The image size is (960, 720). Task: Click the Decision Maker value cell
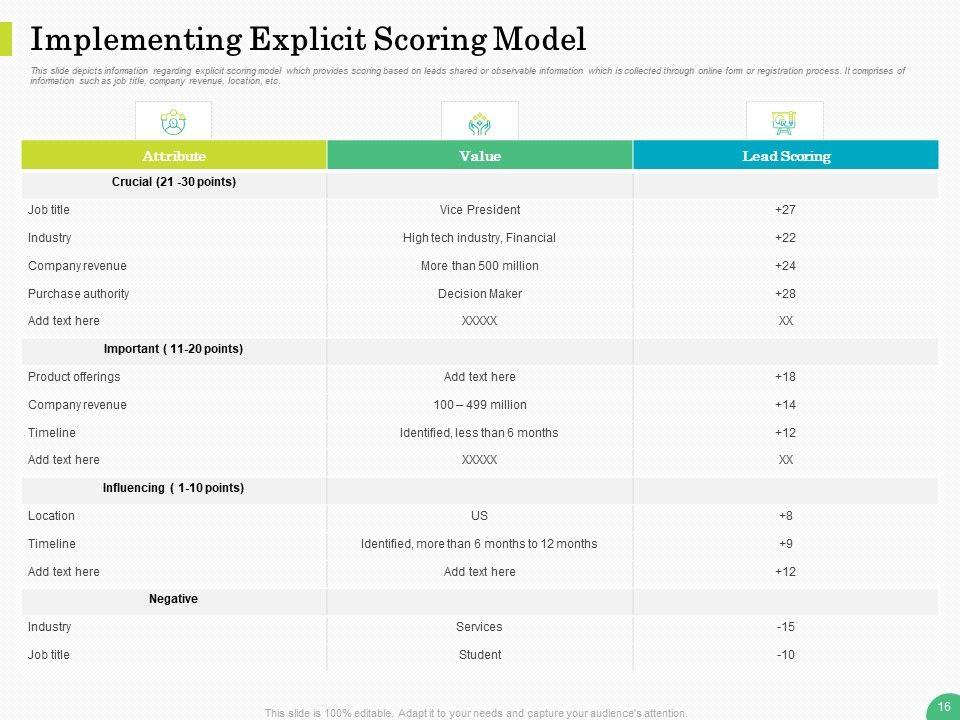coord(480,294)
